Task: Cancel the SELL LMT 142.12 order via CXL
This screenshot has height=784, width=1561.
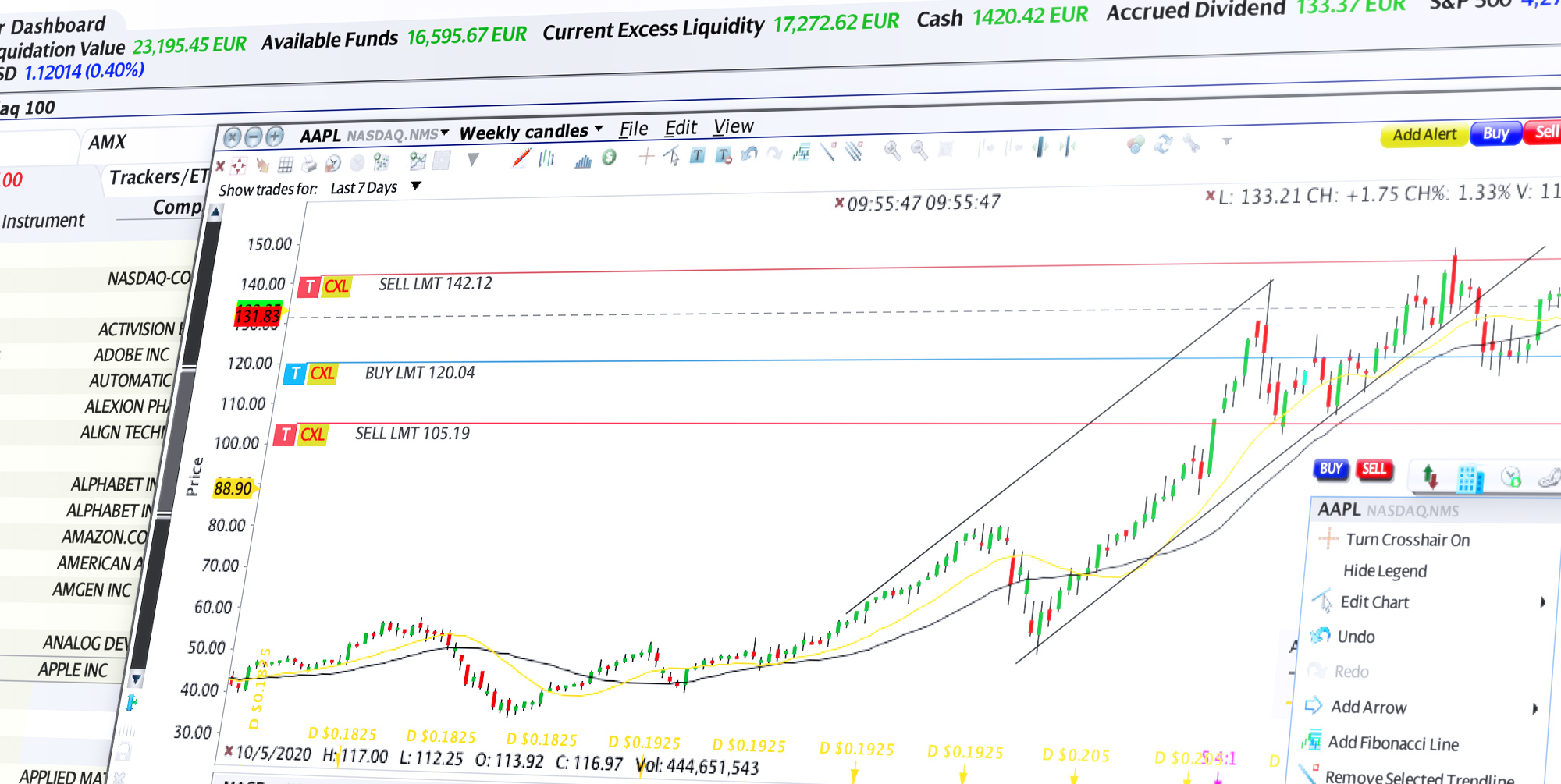Action: 336,286
